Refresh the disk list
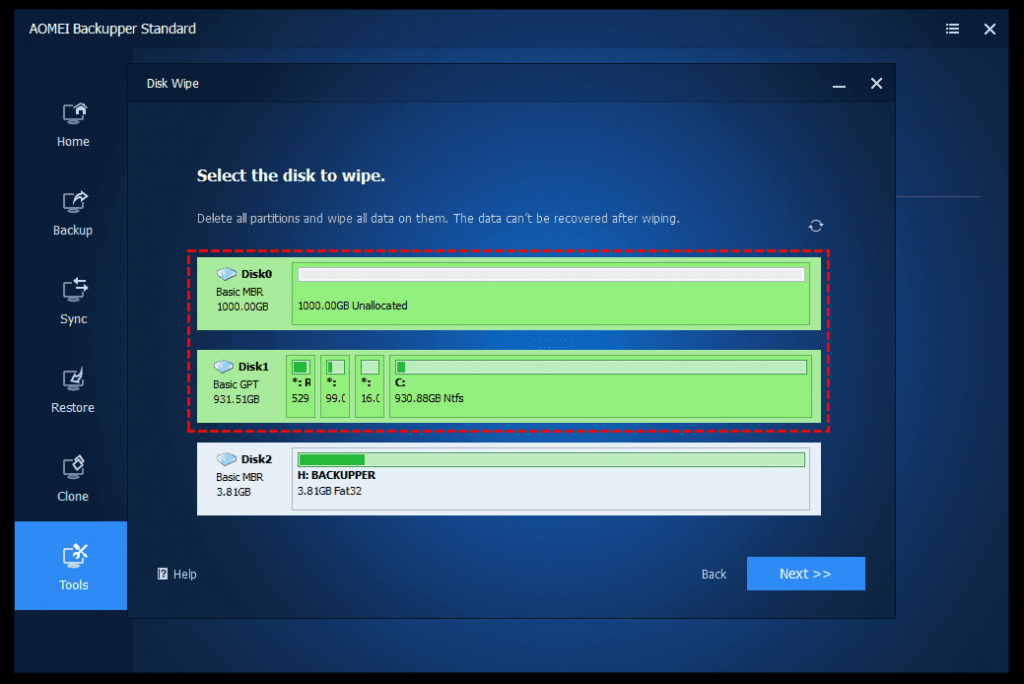The height and width of the screenshot is (684, 1024). 815,226
